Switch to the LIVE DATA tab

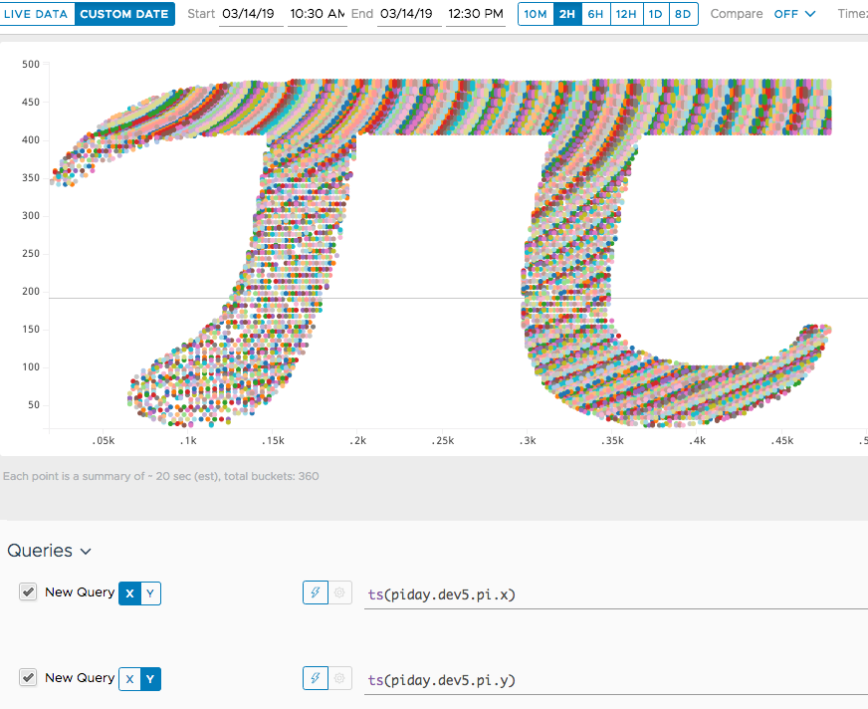pos(36,14)
